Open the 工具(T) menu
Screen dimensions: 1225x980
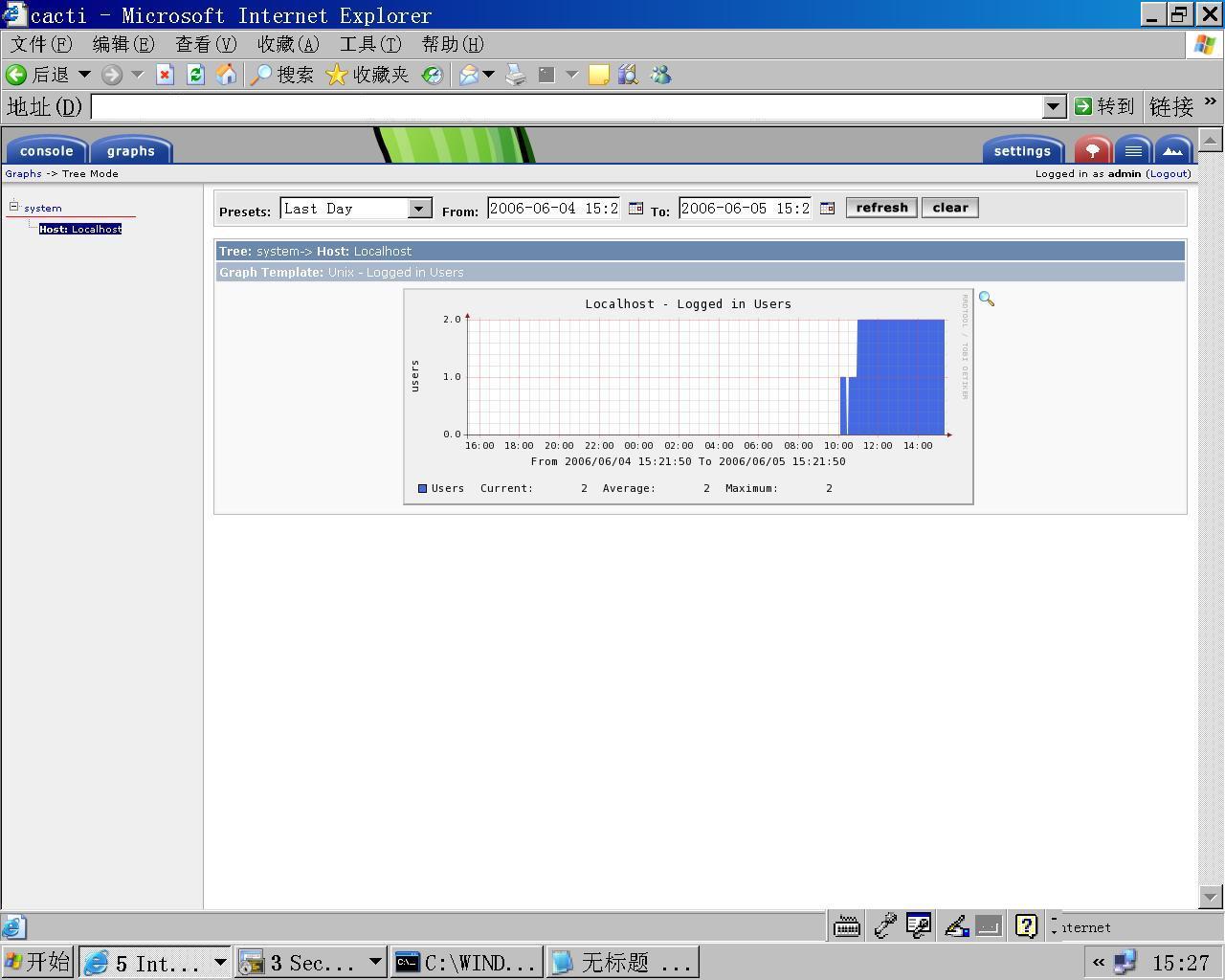click(370, 44)
